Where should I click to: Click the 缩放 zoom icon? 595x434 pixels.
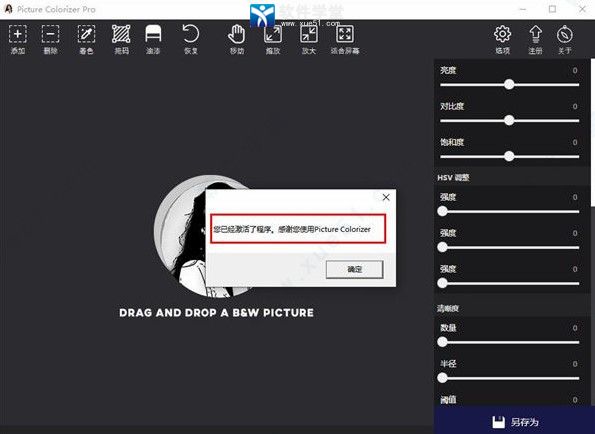[x=273, y=34]
